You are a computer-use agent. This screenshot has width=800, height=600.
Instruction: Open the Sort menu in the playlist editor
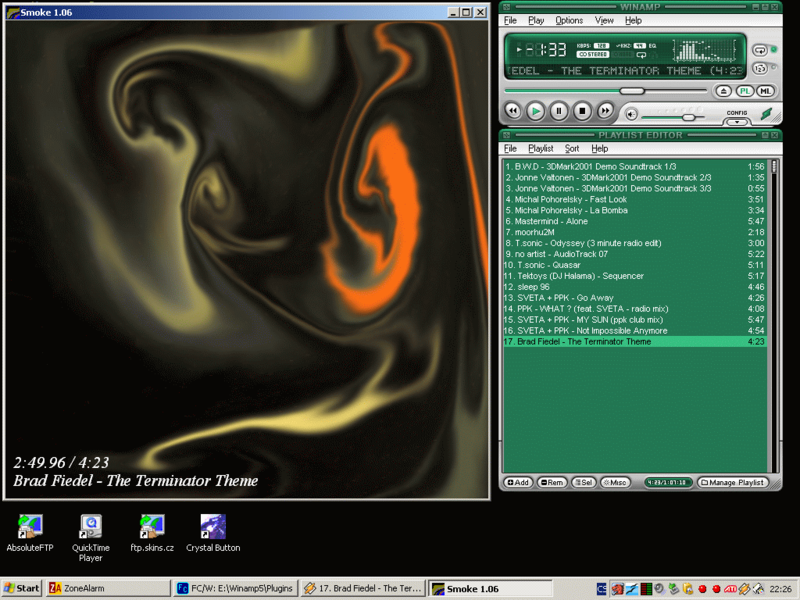point(572,148)
